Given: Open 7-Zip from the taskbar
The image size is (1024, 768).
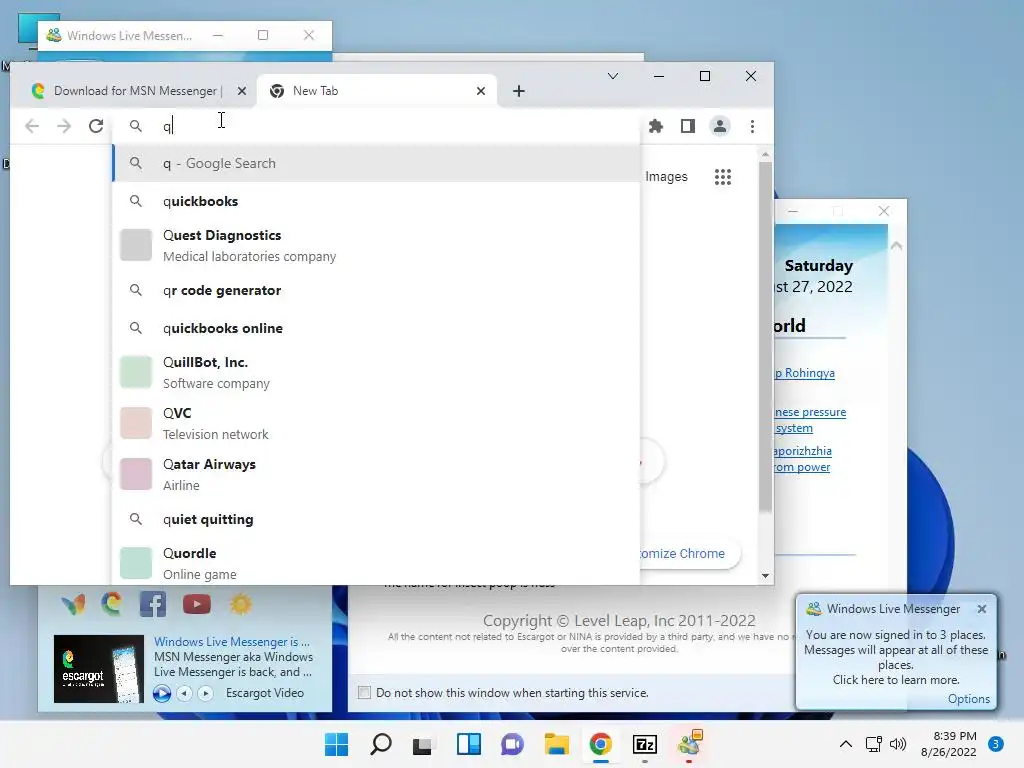Looking at the screenshot, I should 645,744.
